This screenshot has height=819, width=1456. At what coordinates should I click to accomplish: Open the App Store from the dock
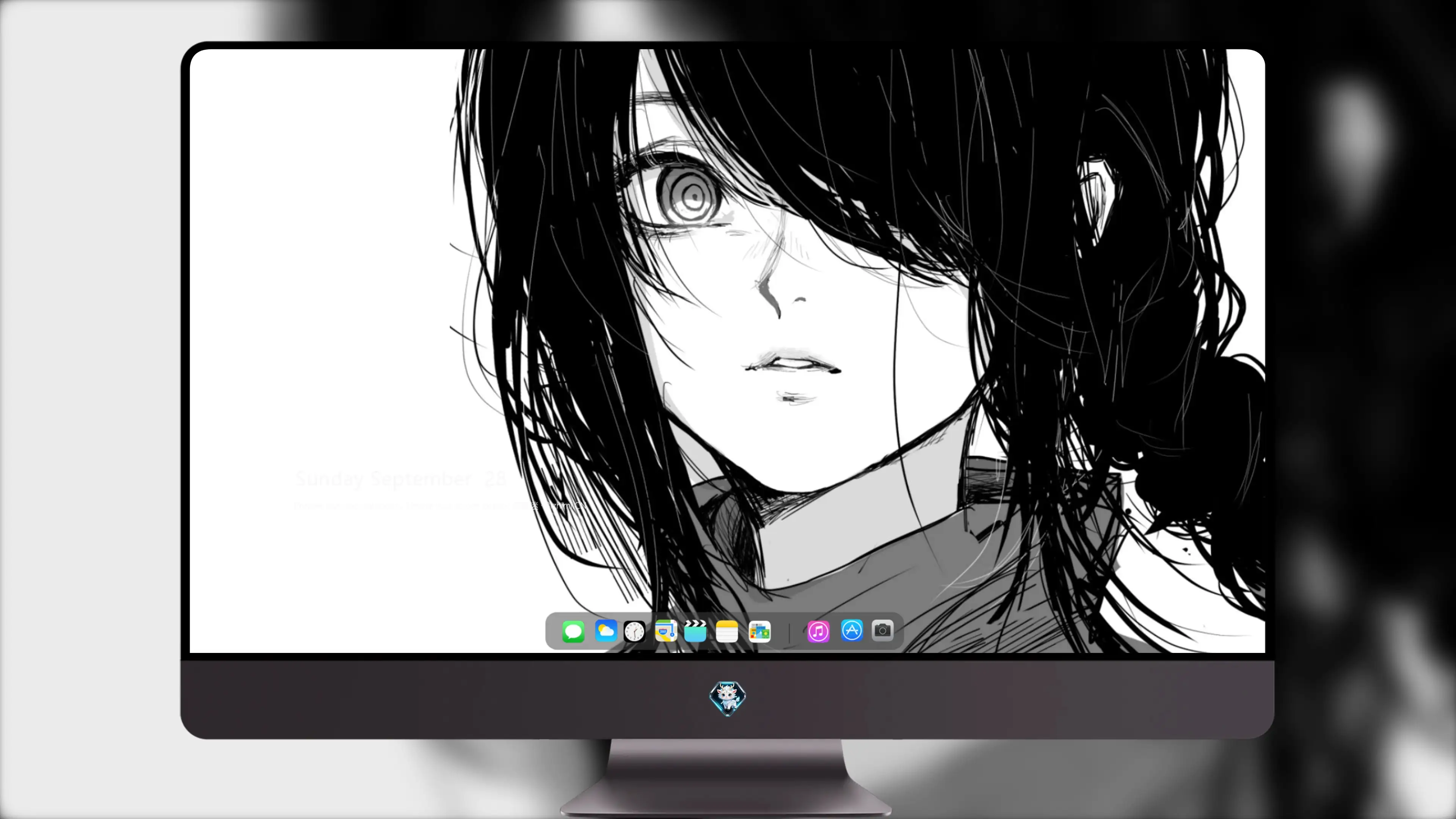tap(852, 631)
